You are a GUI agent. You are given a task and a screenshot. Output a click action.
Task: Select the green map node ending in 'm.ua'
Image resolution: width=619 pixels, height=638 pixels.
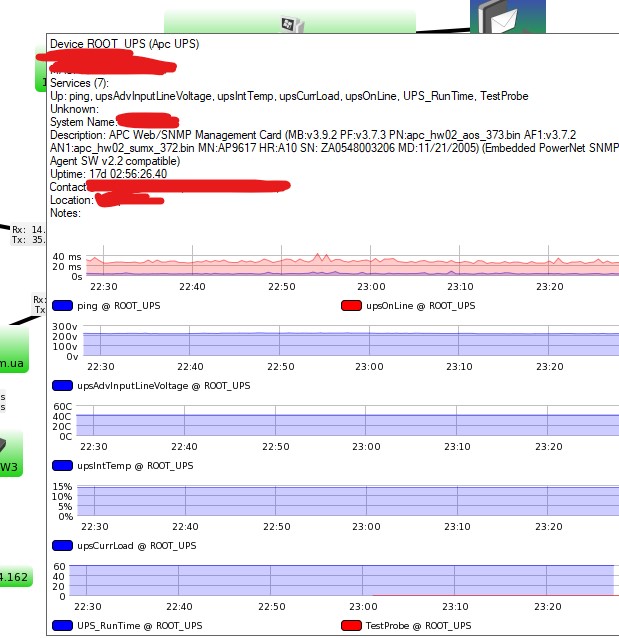click(13, 350)
